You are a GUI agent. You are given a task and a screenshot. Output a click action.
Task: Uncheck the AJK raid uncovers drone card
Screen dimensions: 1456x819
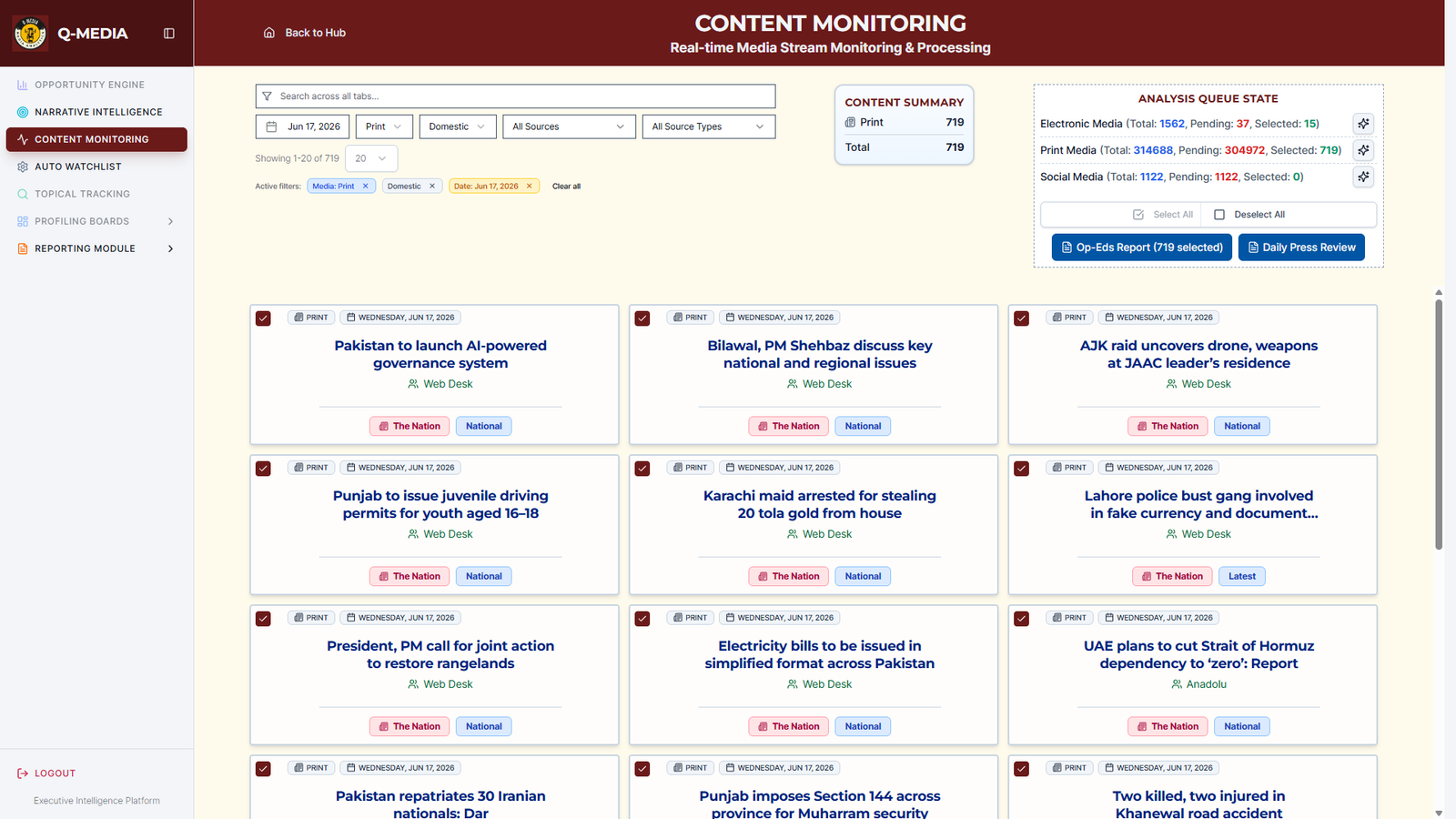(1022, 318)
